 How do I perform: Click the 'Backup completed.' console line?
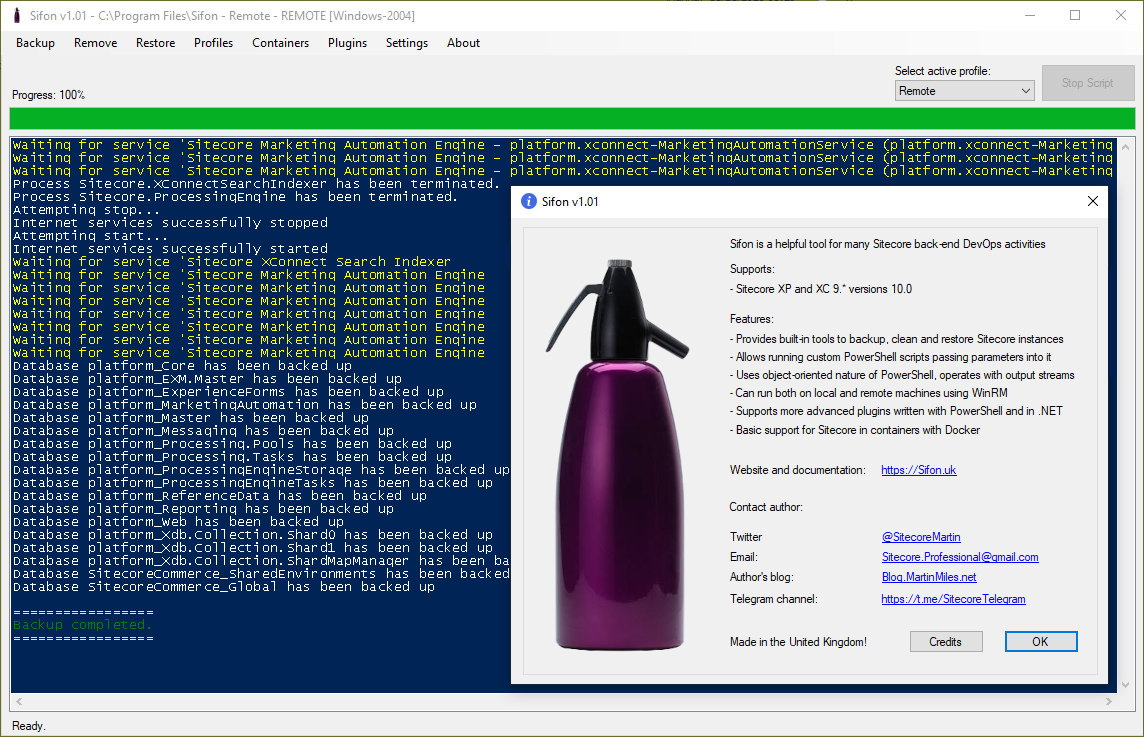[82, 625]
